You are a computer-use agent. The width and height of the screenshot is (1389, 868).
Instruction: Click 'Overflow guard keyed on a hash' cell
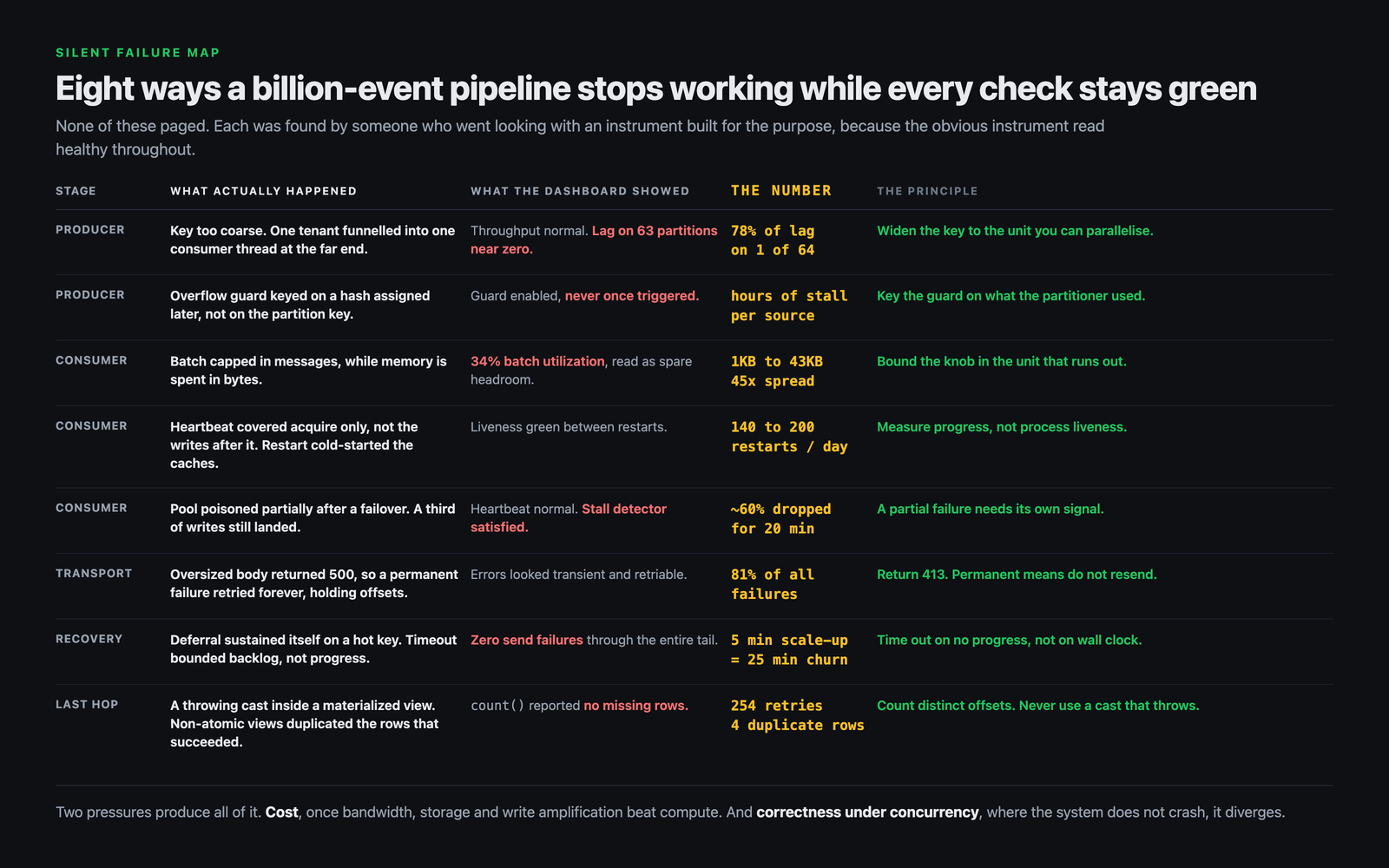300,305
